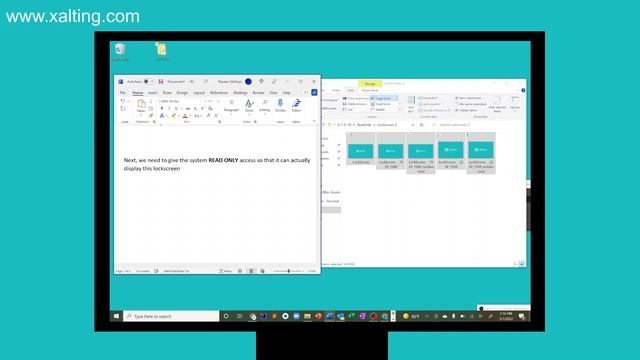Open the Editor pen icon in Word

296,104
